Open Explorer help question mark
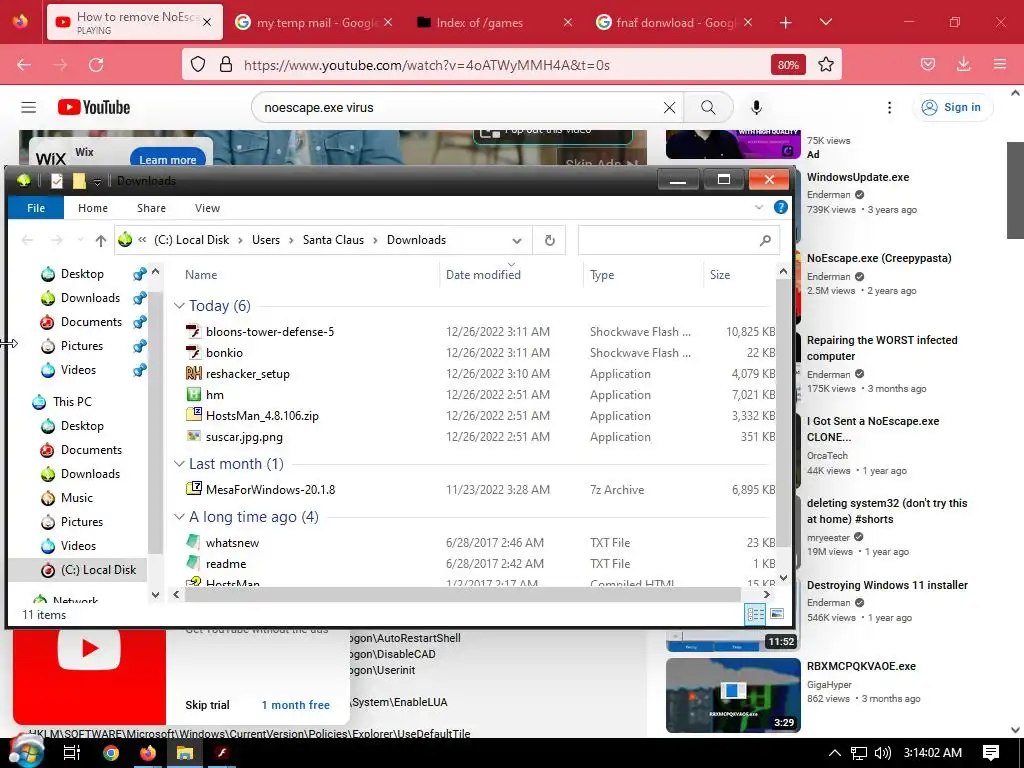The width and height of the screenshot is (1024, 768). (x=780, y=207)
